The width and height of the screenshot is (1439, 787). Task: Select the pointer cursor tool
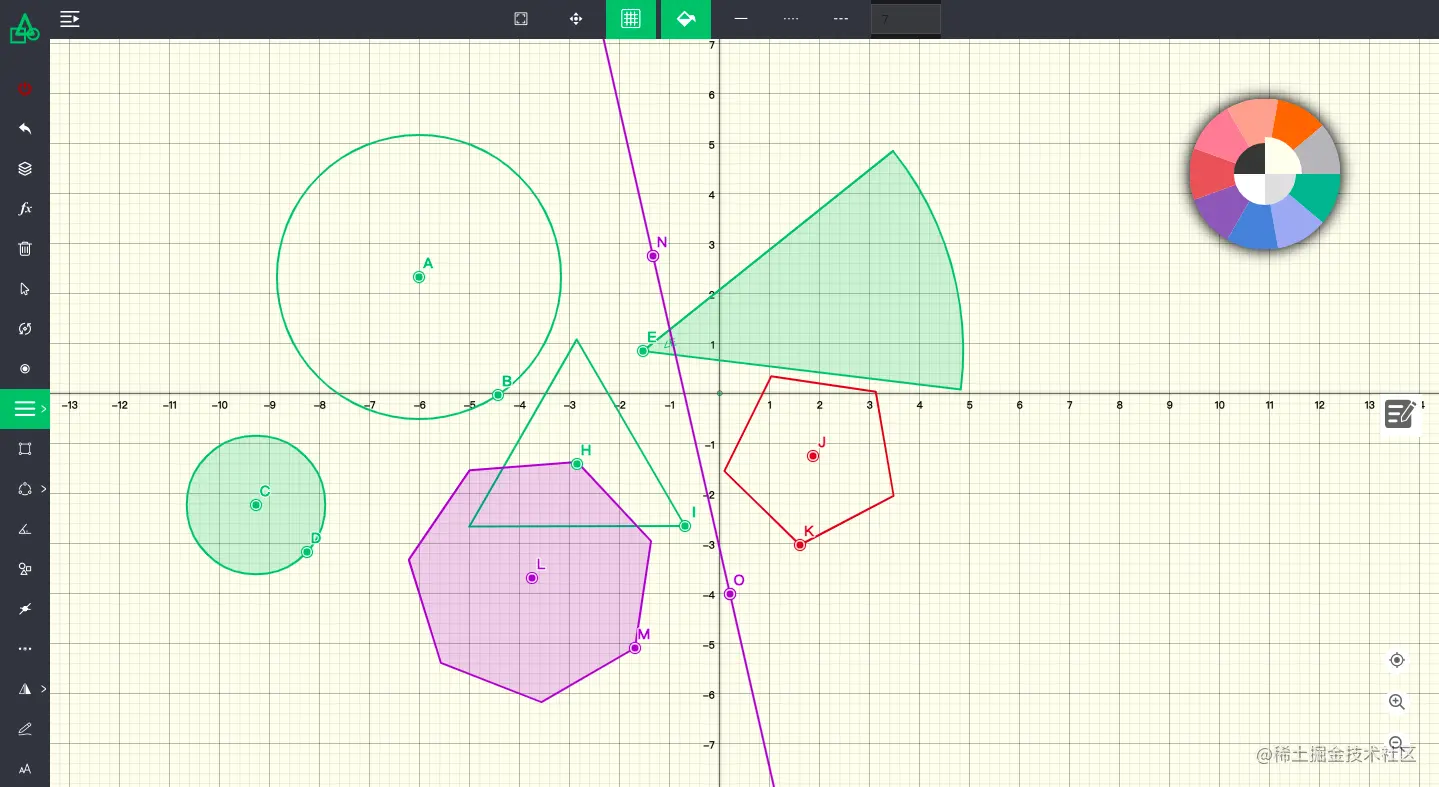click(x=25, y=289)
